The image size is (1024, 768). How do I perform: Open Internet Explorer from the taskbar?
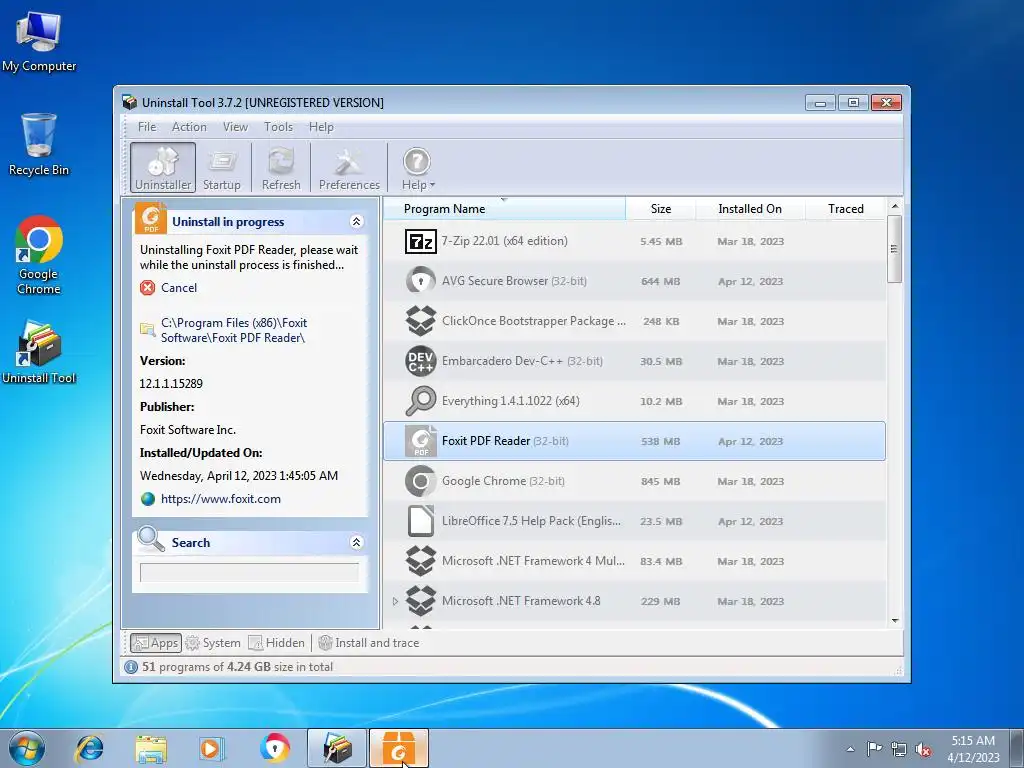click(89, 748)
